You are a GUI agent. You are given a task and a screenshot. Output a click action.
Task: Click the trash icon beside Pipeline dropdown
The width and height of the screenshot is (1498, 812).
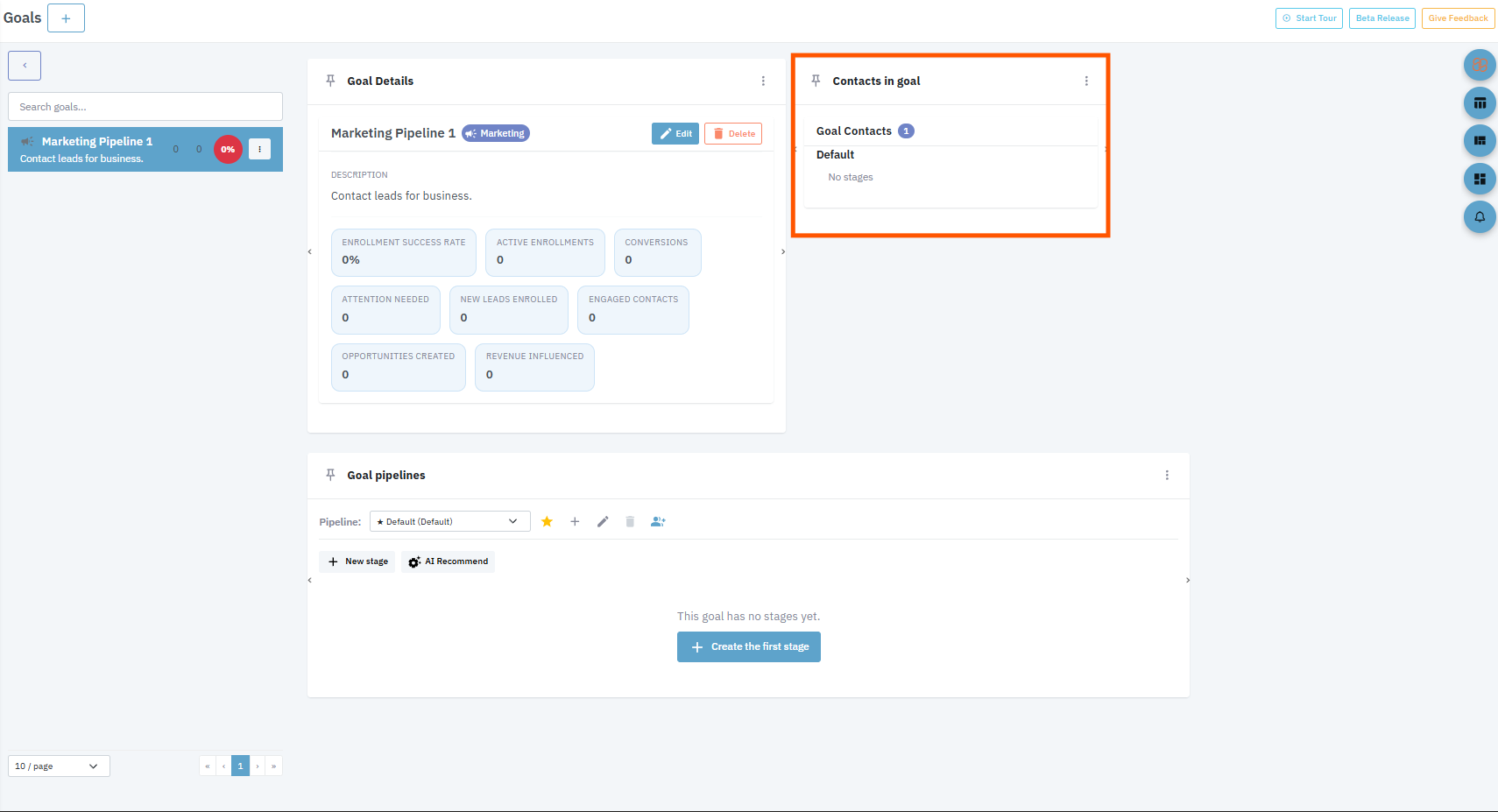coord(630,521)
